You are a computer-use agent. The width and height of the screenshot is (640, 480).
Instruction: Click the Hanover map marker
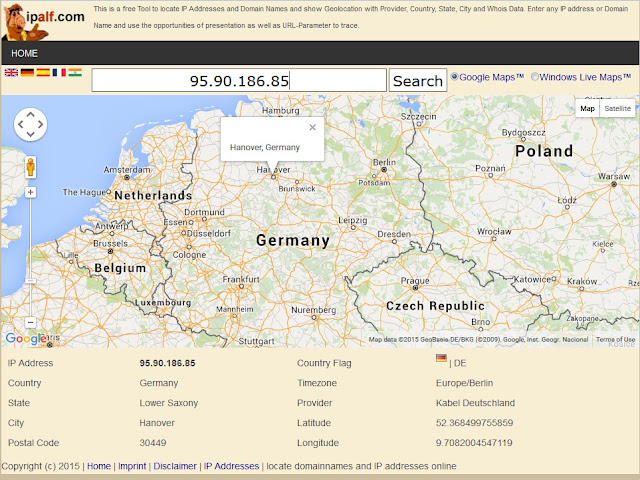coord(273,177)
